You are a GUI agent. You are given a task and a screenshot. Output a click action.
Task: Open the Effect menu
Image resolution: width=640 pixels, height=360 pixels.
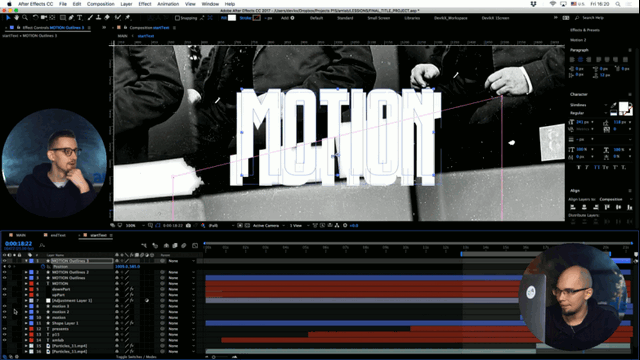coord(145,4)
